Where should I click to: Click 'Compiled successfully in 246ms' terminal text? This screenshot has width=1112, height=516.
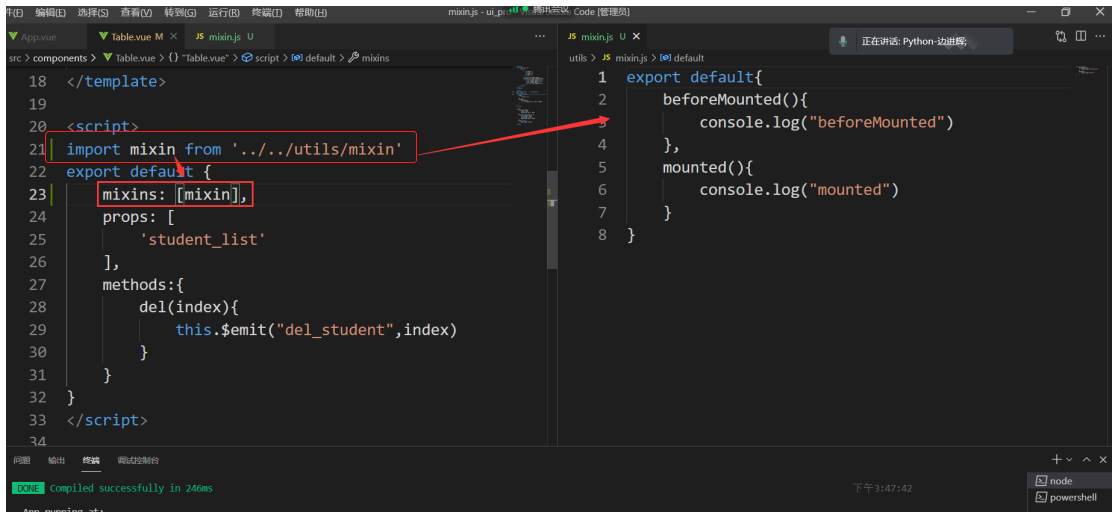131,488
